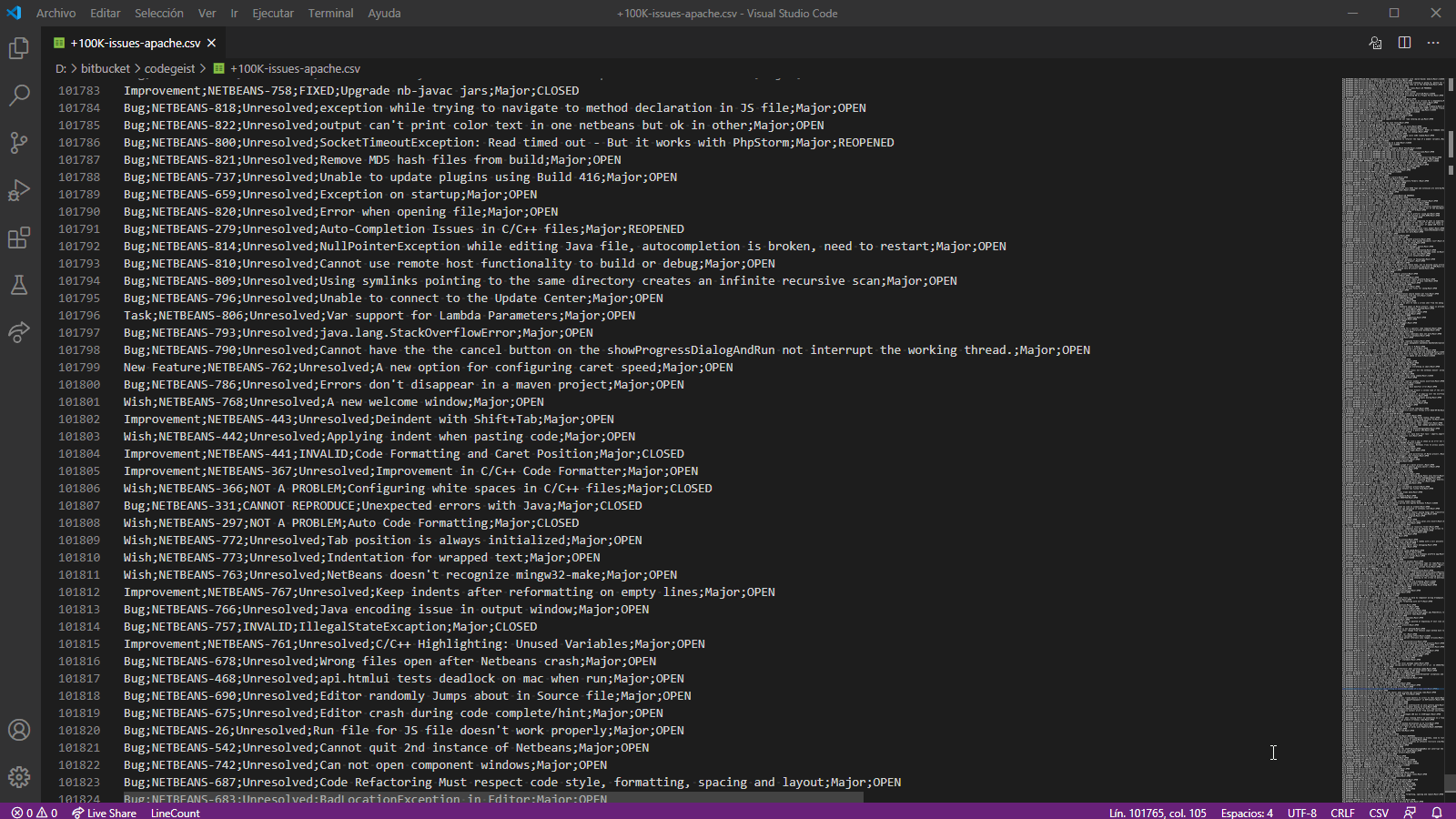Open the Source Control view

[19, 143]
